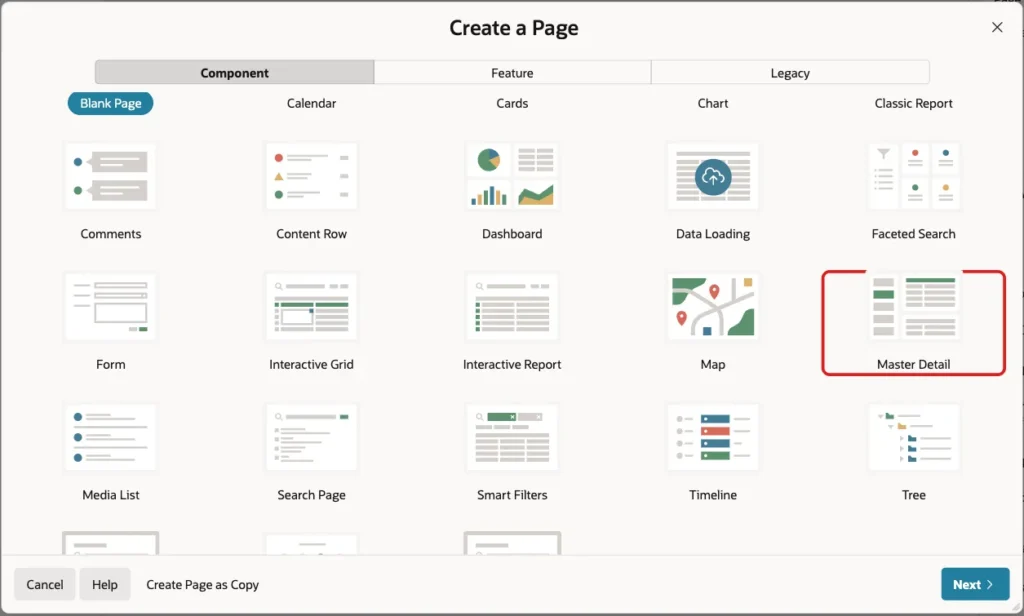Screen dimensions: 1024x616
Task: Select the Blank Page option
Action: pyautogui.click(x=110, y=103)
